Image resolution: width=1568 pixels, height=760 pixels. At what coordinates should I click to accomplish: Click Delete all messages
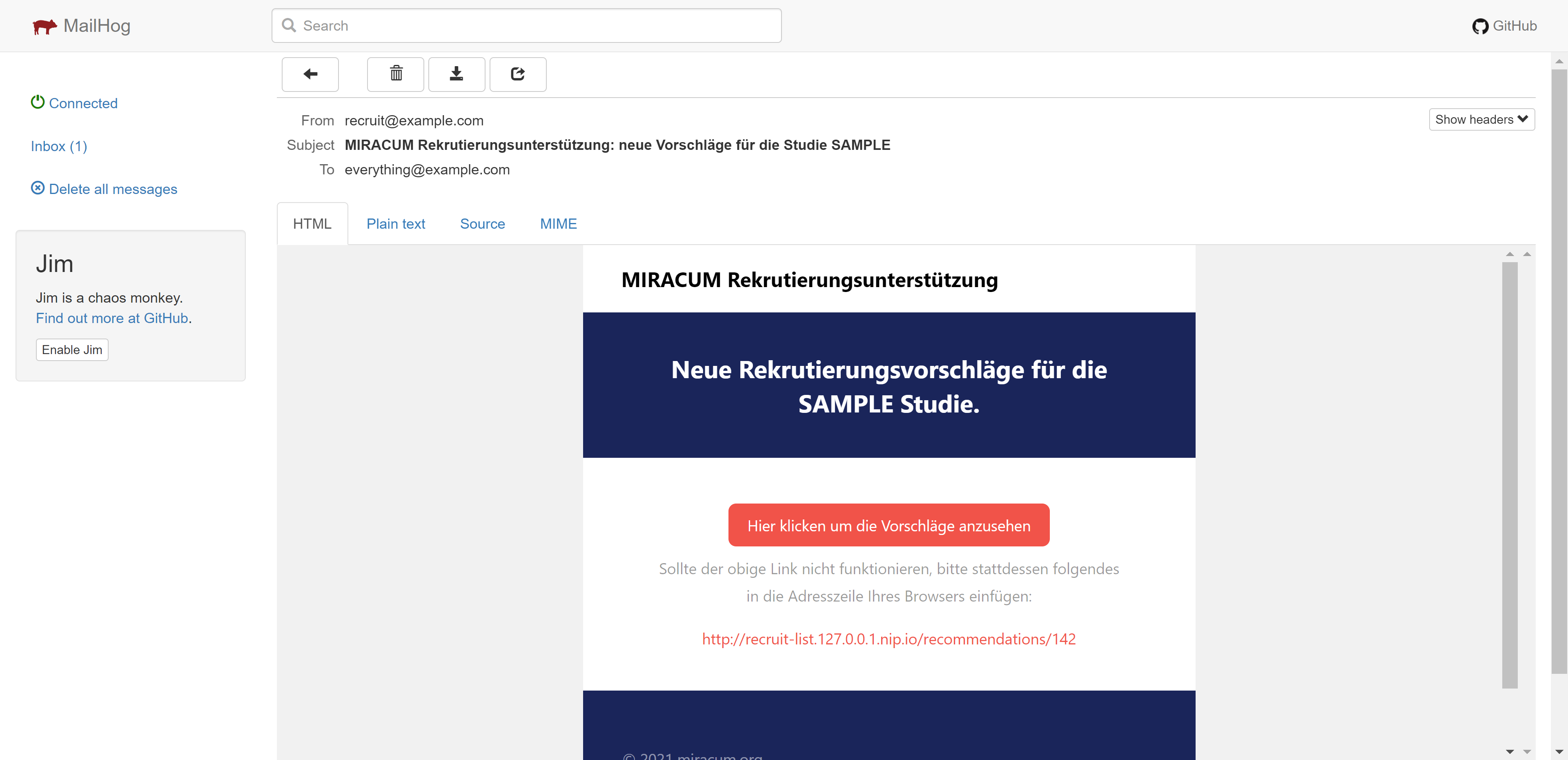(x=104, y=189)
